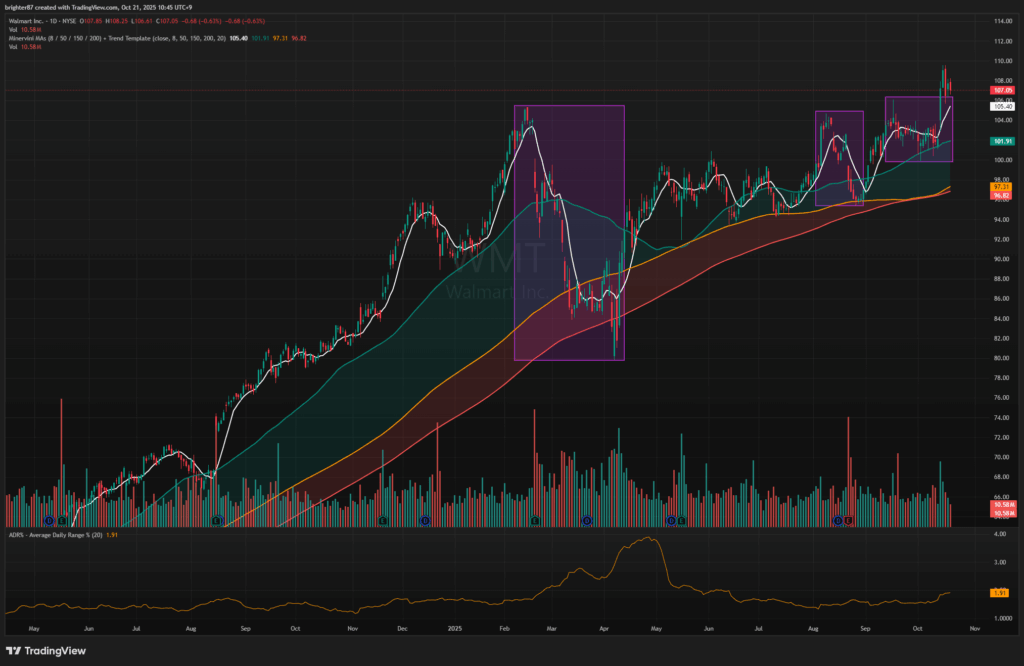Click the earnings marker in February 2025
Screen dimensions: 1024x666
click(535, 520)
